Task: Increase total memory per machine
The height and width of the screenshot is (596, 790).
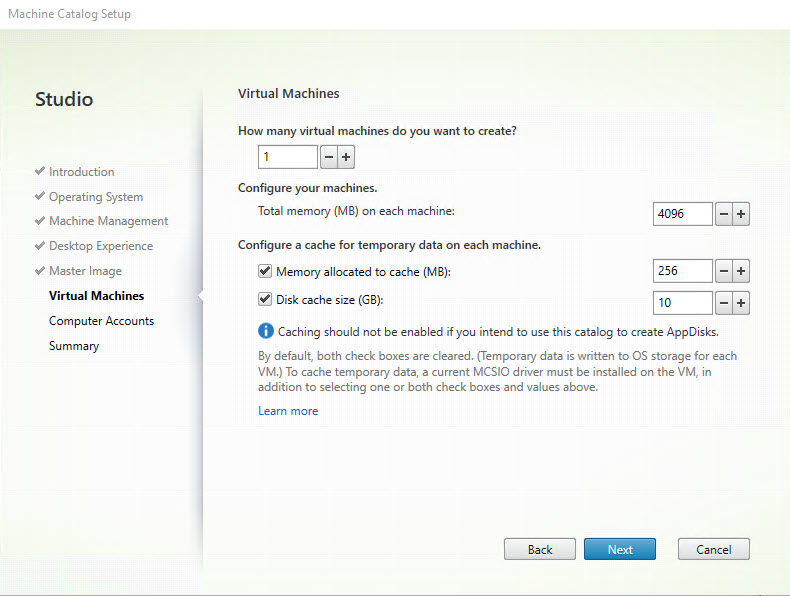Action: pos(741,214)
